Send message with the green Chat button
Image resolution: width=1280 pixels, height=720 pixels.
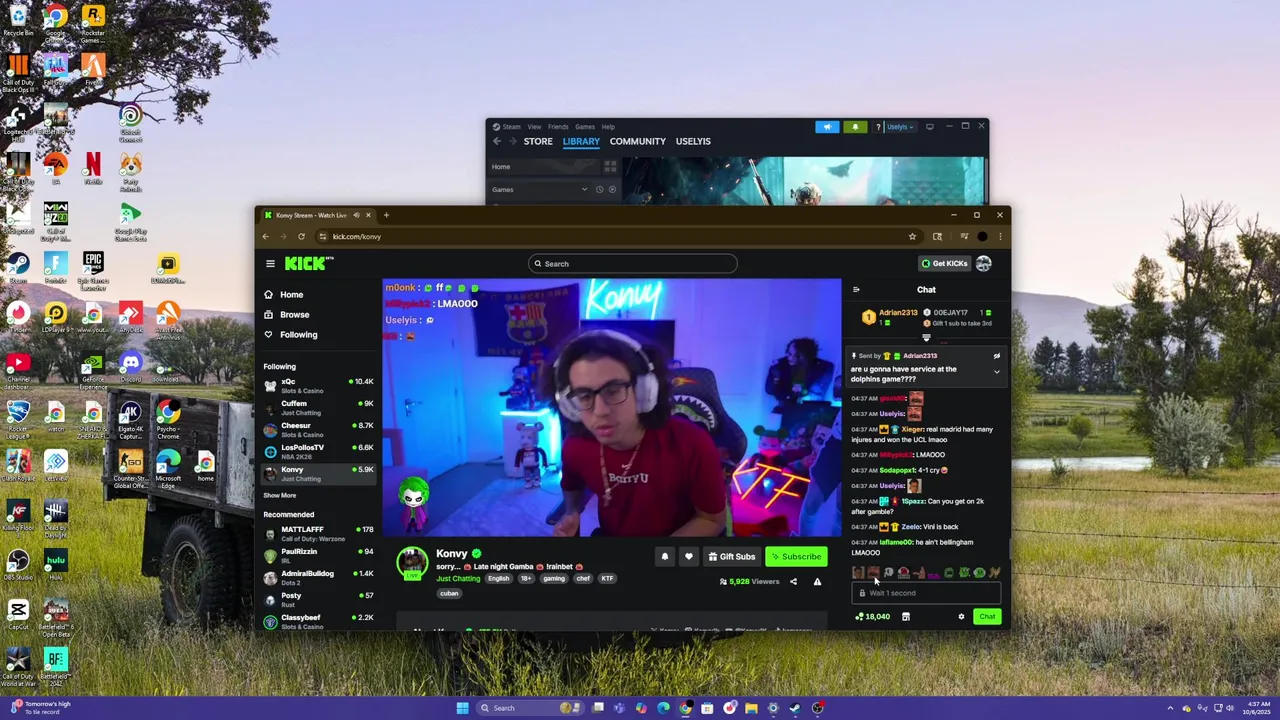pyautogui.click(x=987, y=617)
